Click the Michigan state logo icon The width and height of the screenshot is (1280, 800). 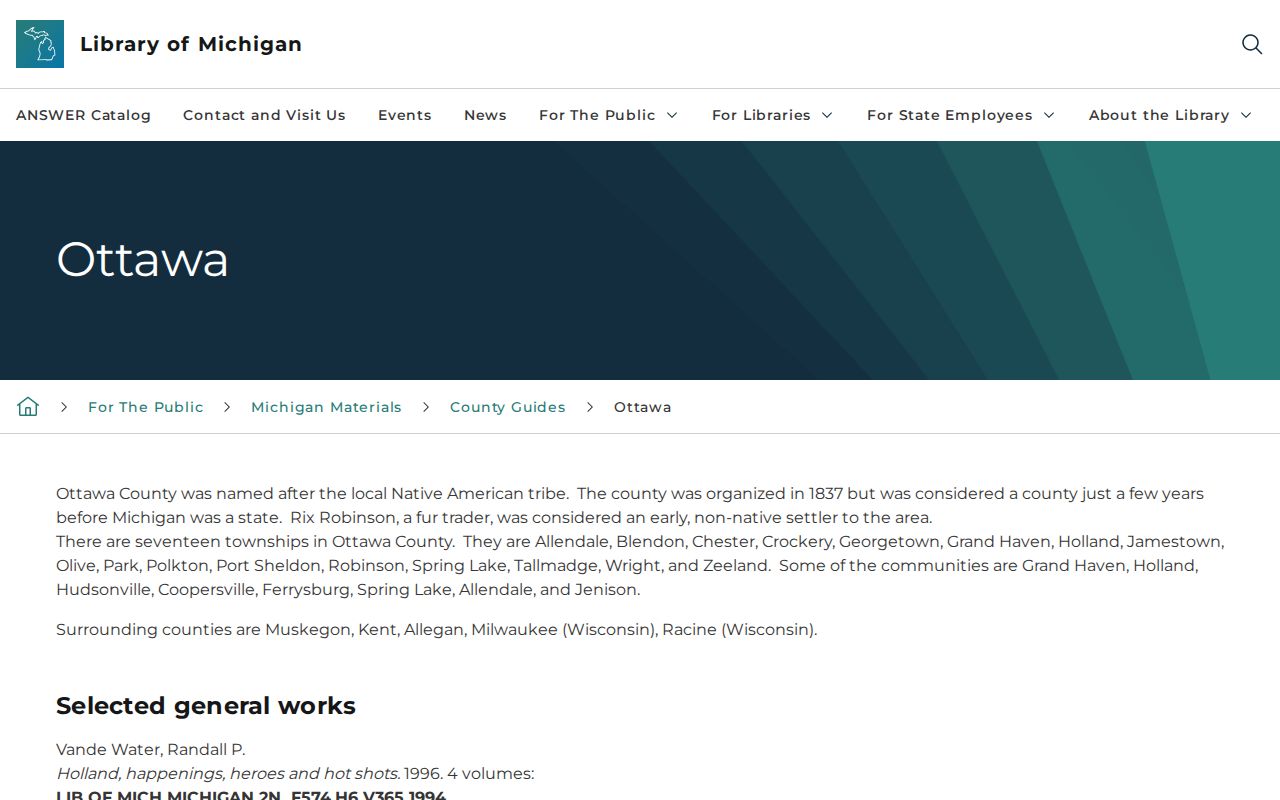pyautogui.click(x=40, y=44)
